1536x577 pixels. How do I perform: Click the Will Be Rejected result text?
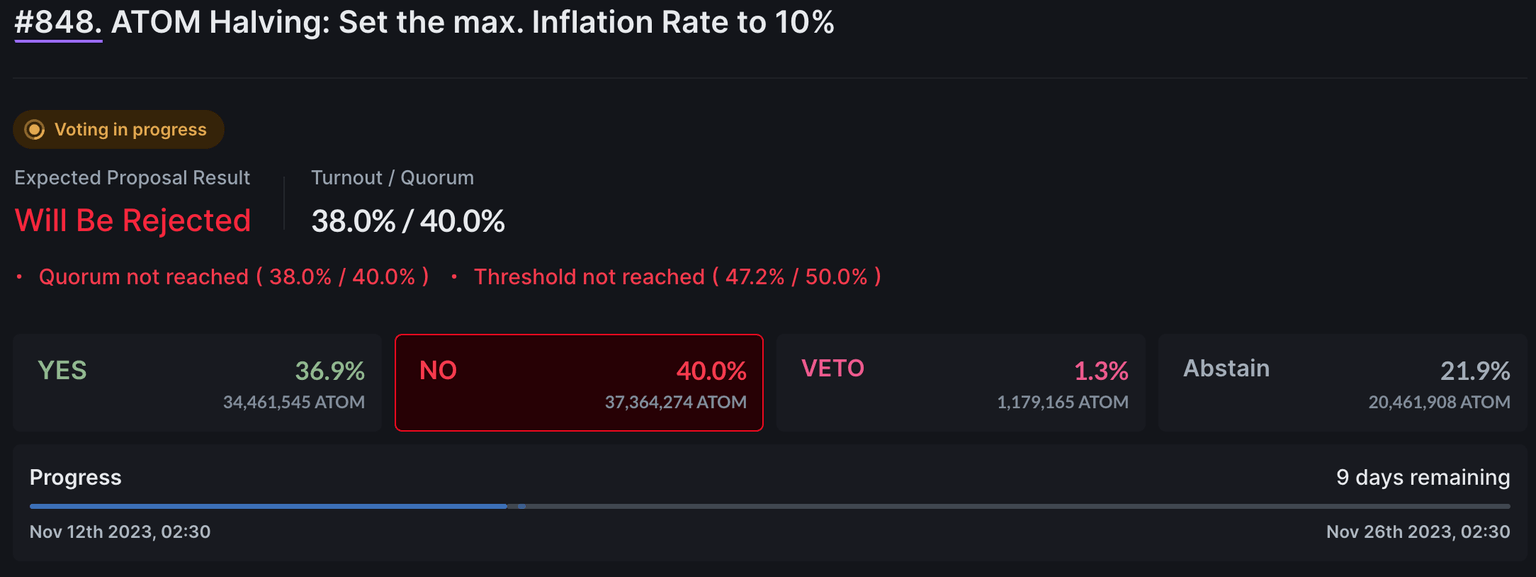pos(132,220)
